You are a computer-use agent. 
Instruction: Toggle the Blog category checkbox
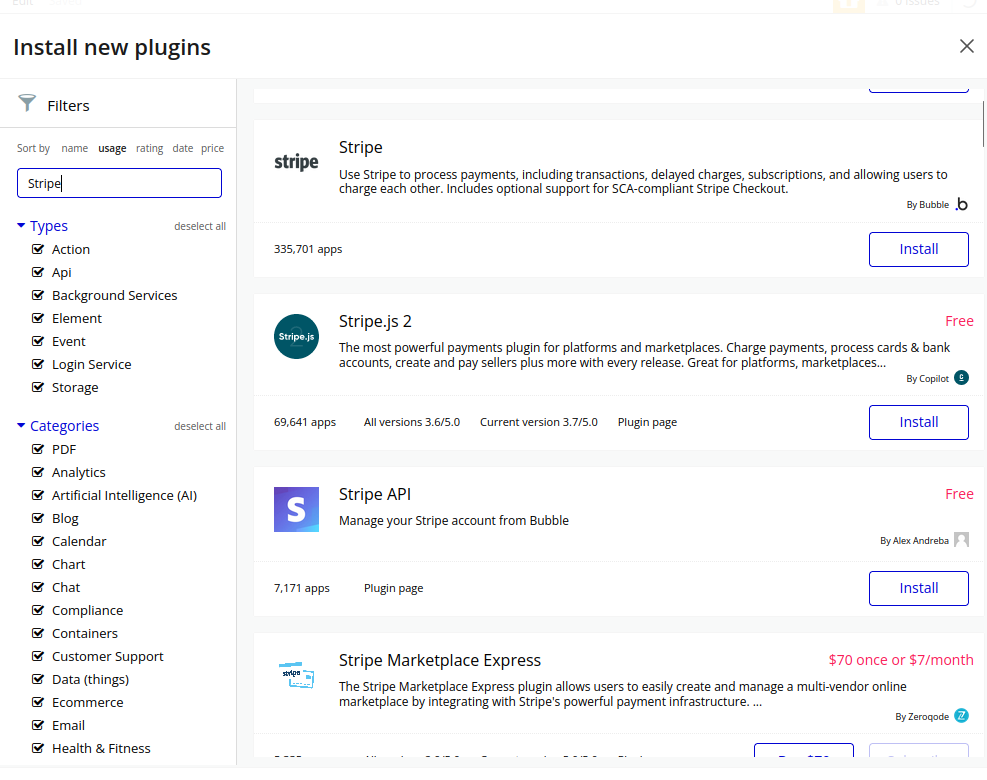click(38, 517)
